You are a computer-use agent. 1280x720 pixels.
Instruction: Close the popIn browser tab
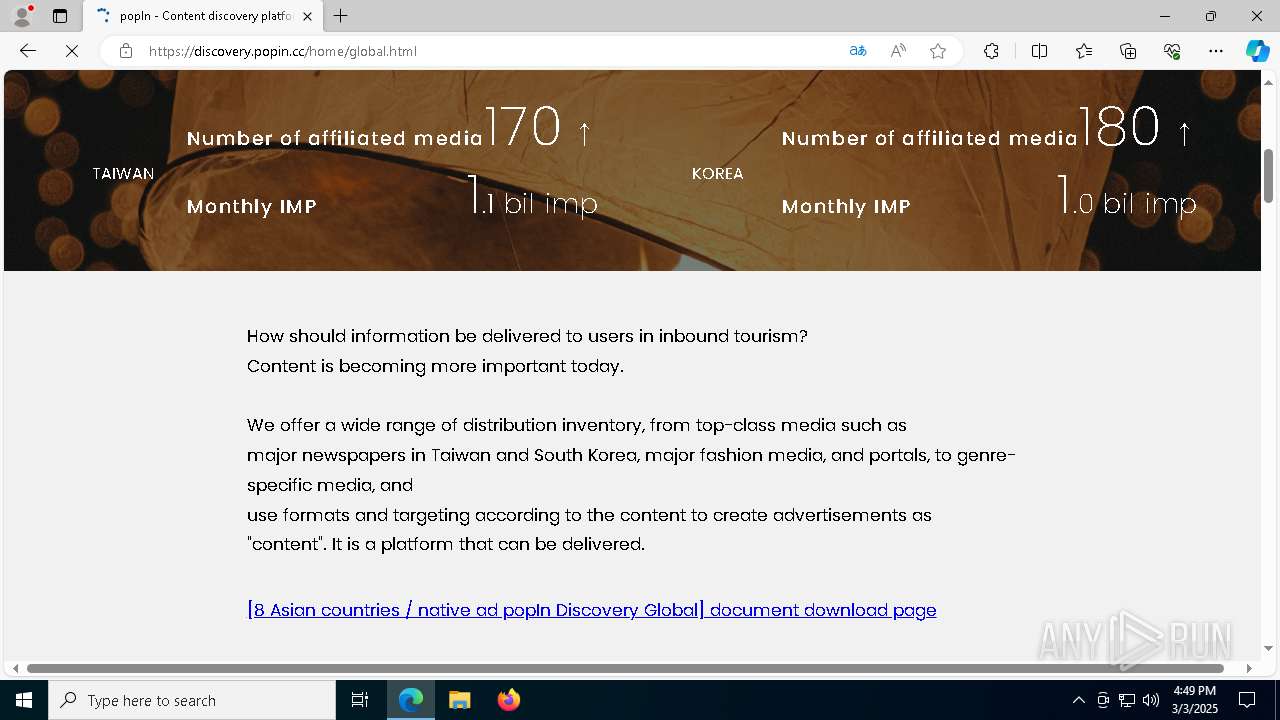[307, 16]
